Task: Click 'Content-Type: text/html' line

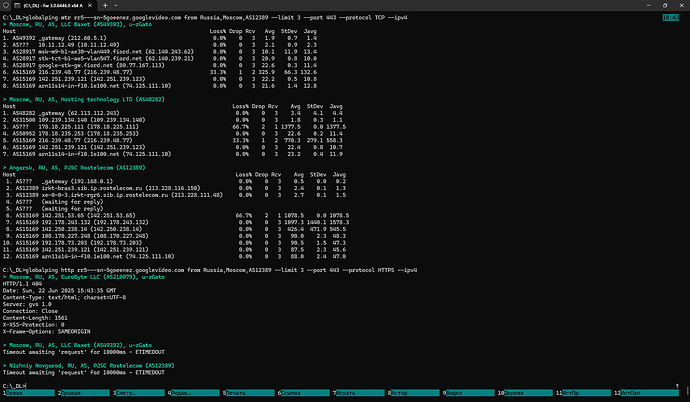Action: [64, 297]
